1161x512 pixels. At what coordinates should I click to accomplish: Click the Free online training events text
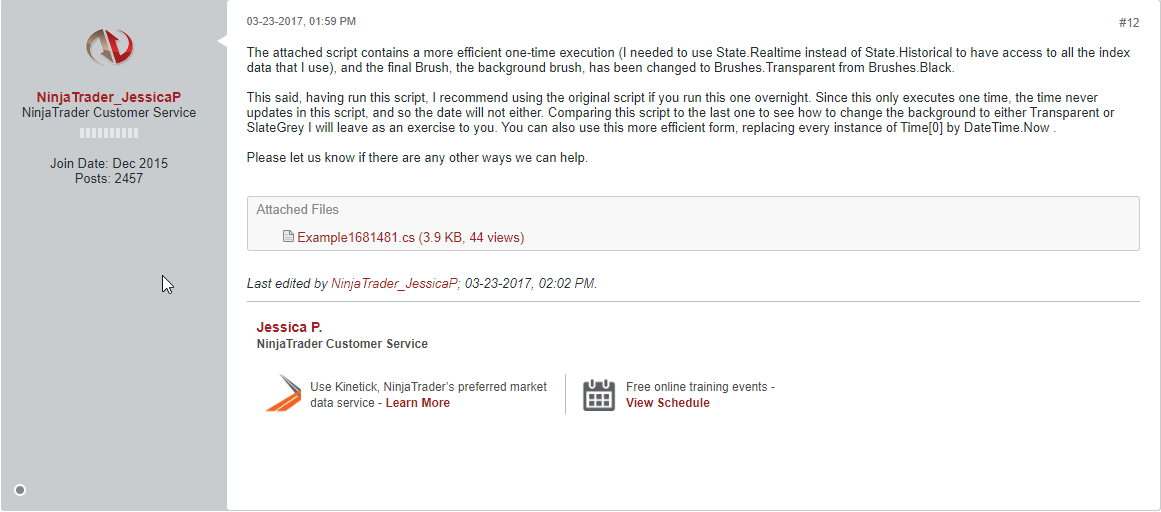700,387
